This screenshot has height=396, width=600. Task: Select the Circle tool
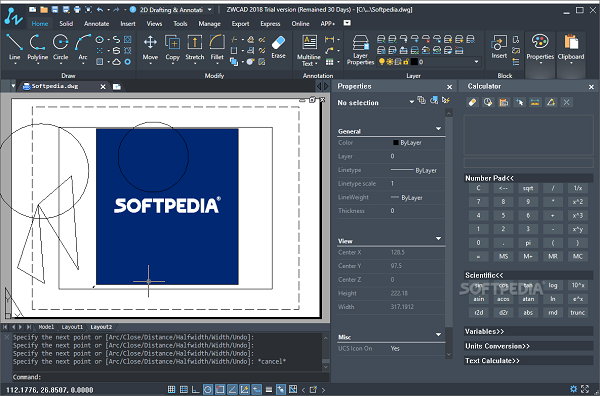tap(60, 47)
